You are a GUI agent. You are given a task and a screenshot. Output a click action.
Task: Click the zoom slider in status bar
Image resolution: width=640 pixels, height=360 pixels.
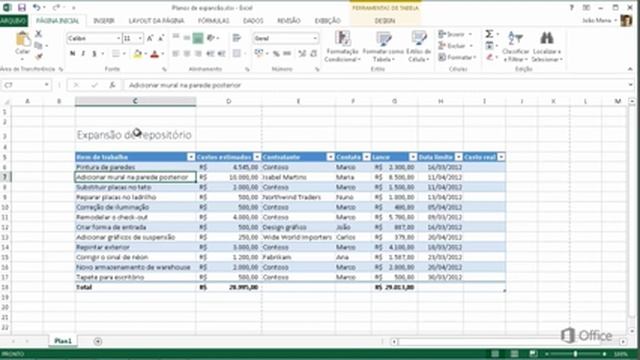575,354
